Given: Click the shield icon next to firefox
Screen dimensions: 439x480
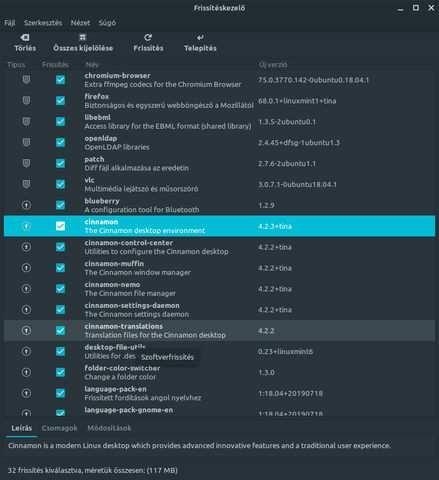Looking at the screenshot, I should coord(26,101).
